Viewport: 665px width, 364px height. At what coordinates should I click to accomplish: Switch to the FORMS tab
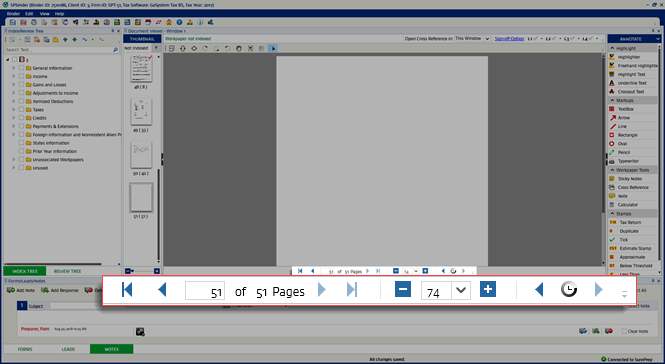coord(25,349)
